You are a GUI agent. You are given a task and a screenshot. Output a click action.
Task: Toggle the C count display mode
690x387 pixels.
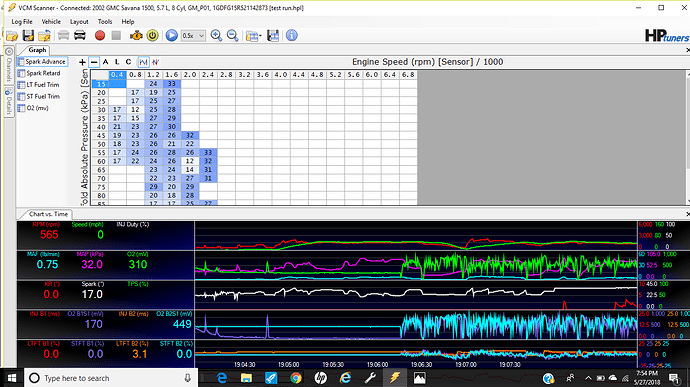coord(128,62)
